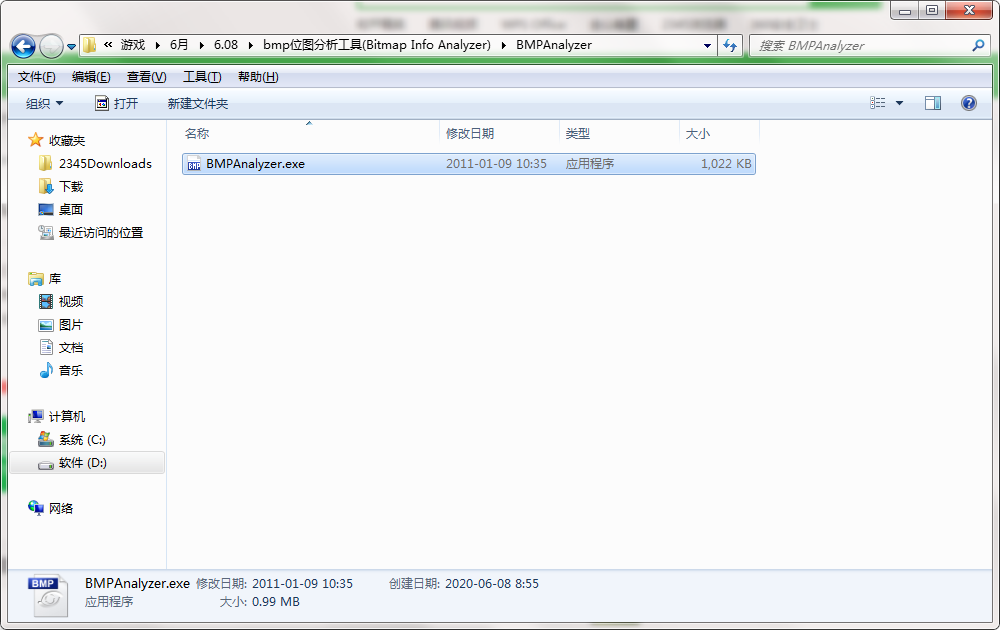Click the globe icon beside 网络
Image resolution: width=1000 pixels, height=630 pixels.
point(36,508)
